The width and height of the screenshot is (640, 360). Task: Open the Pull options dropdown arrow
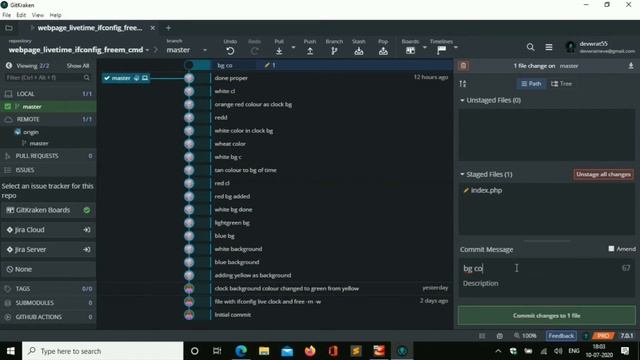293,48
